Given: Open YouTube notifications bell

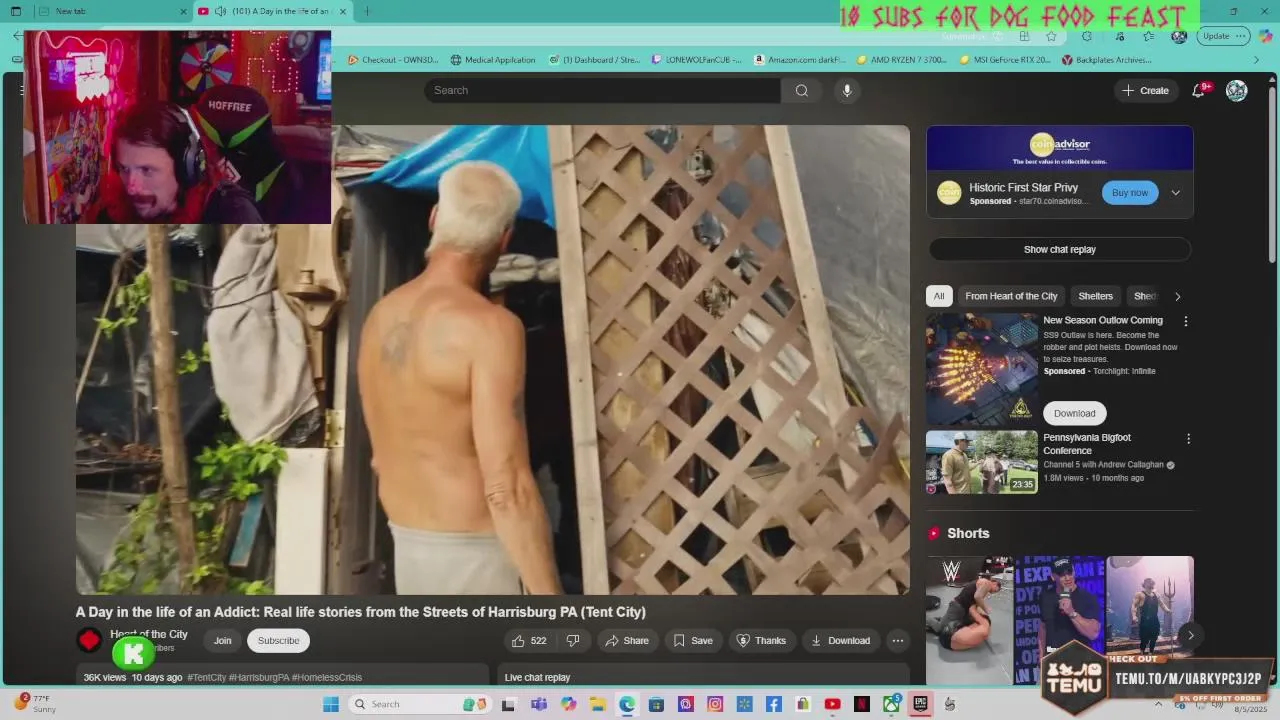Looking at the screenshot, I should pos(1198,90).
